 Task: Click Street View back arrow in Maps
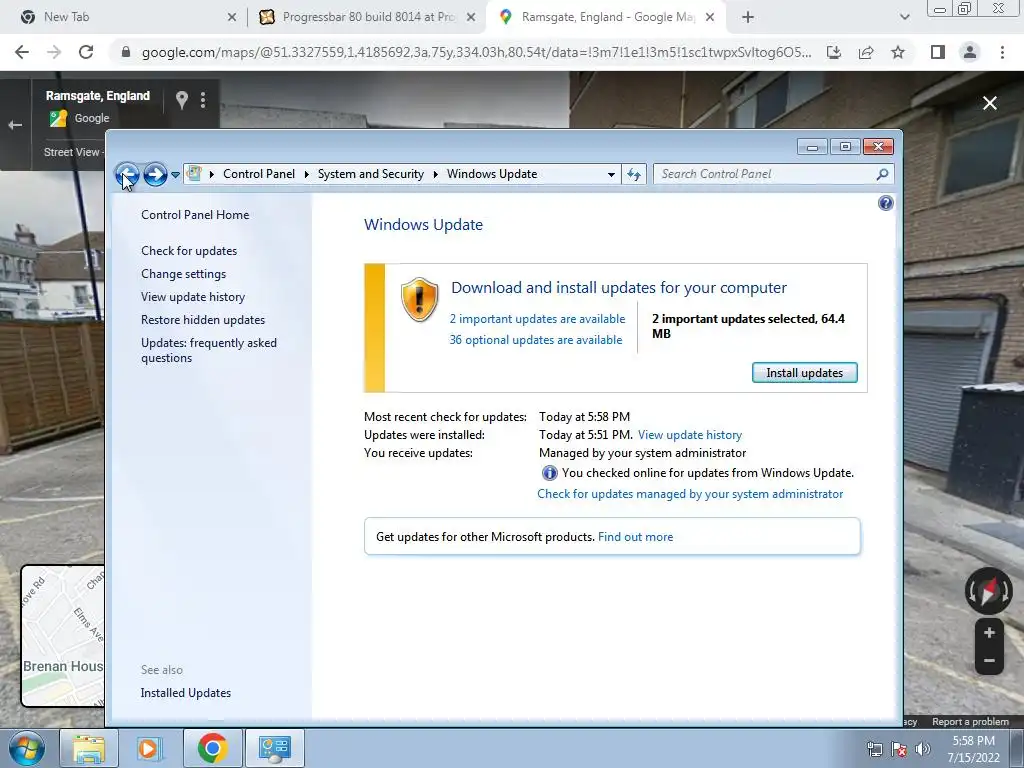tap(15, 125)
